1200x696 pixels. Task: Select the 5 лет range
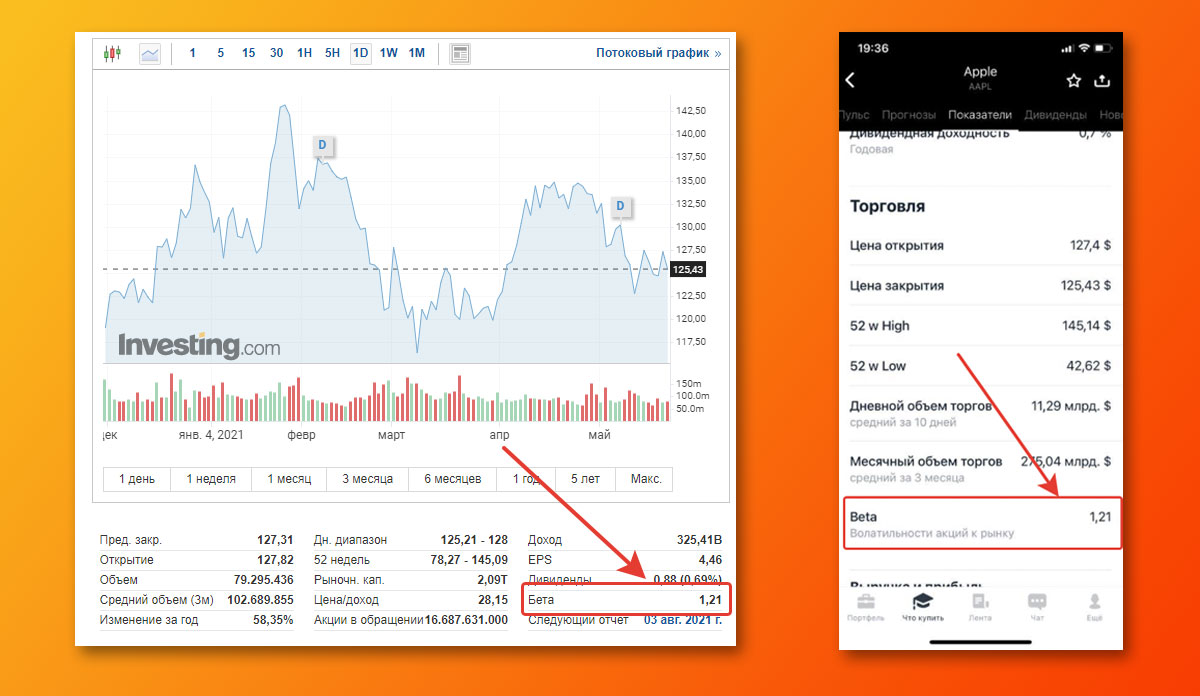586,479
